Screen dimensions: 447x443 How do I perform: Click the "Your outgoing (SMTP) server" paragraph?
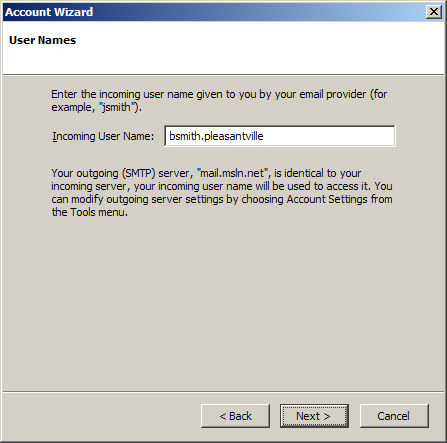point(222,192)
